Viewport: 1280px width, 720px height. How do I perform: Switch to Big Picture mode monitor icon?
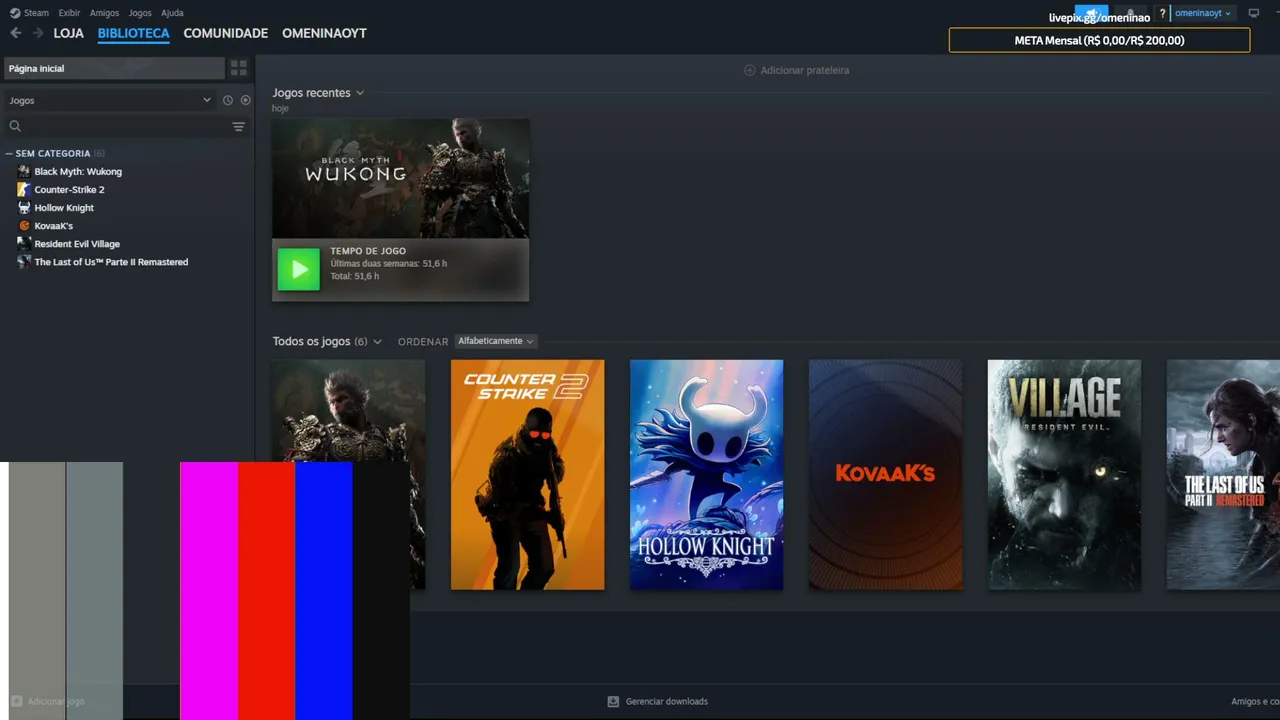(x=1254, y=14)
